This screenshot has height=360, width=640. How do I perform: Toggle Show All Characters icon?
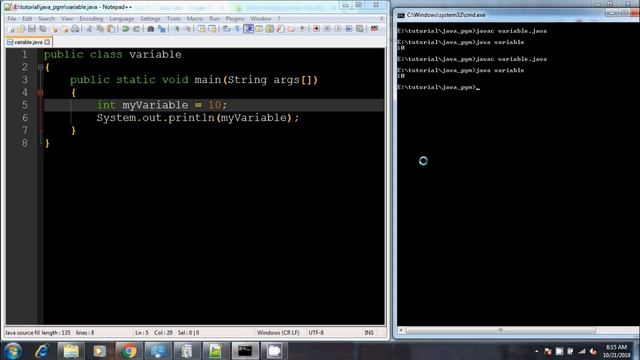[237, 29]
